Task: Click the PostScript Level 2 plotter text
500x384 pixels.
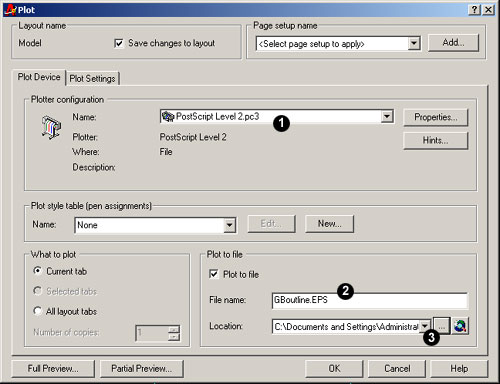Action: click(193, 137)
